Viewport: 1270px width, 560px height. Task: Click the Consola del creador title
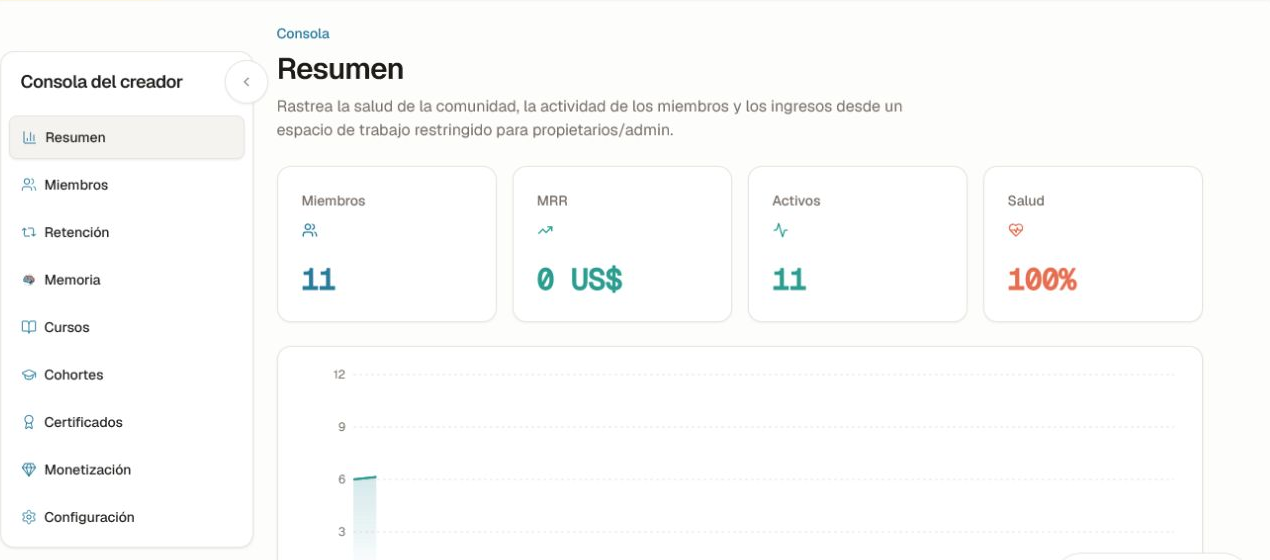[x=102, y=82]
